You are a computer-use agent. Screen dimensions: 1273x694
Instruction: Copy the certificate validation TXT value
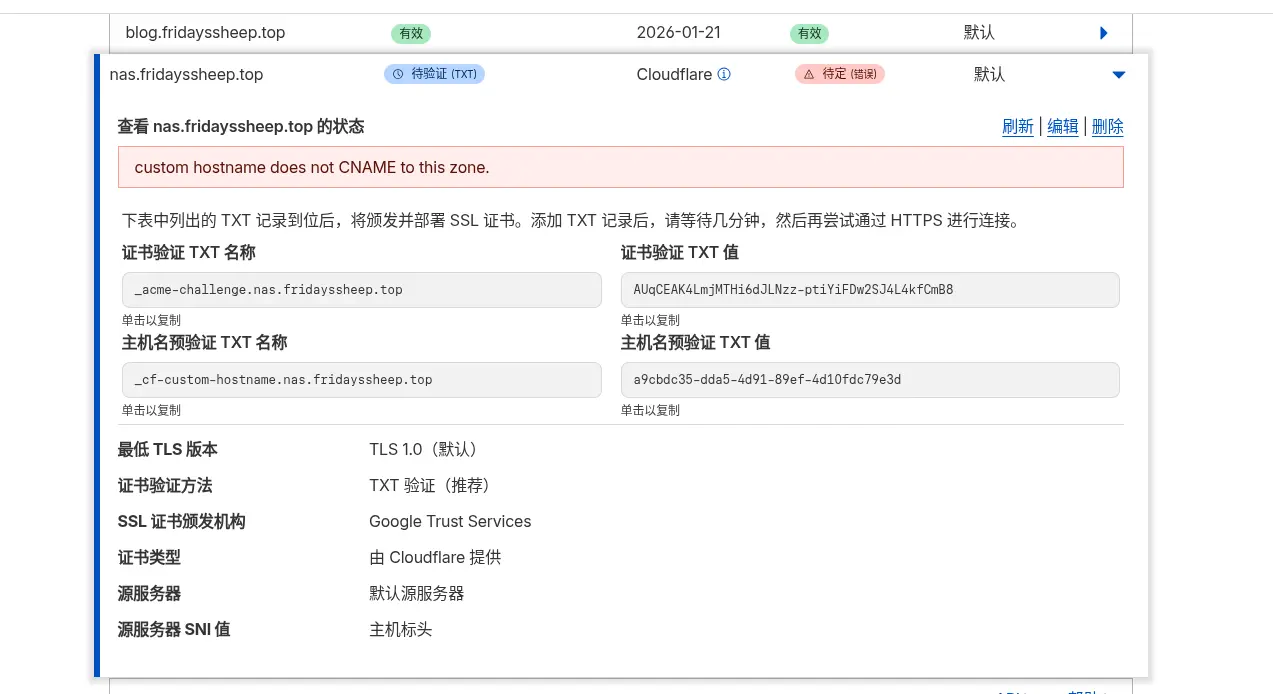pyautogui.click(x=870, y=289)
